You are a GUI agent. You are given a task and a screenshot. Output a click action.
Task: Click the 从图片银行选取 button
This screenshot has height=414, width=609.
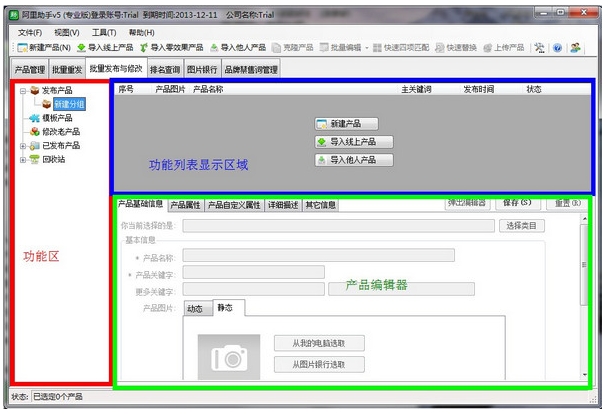coord(319,365)
